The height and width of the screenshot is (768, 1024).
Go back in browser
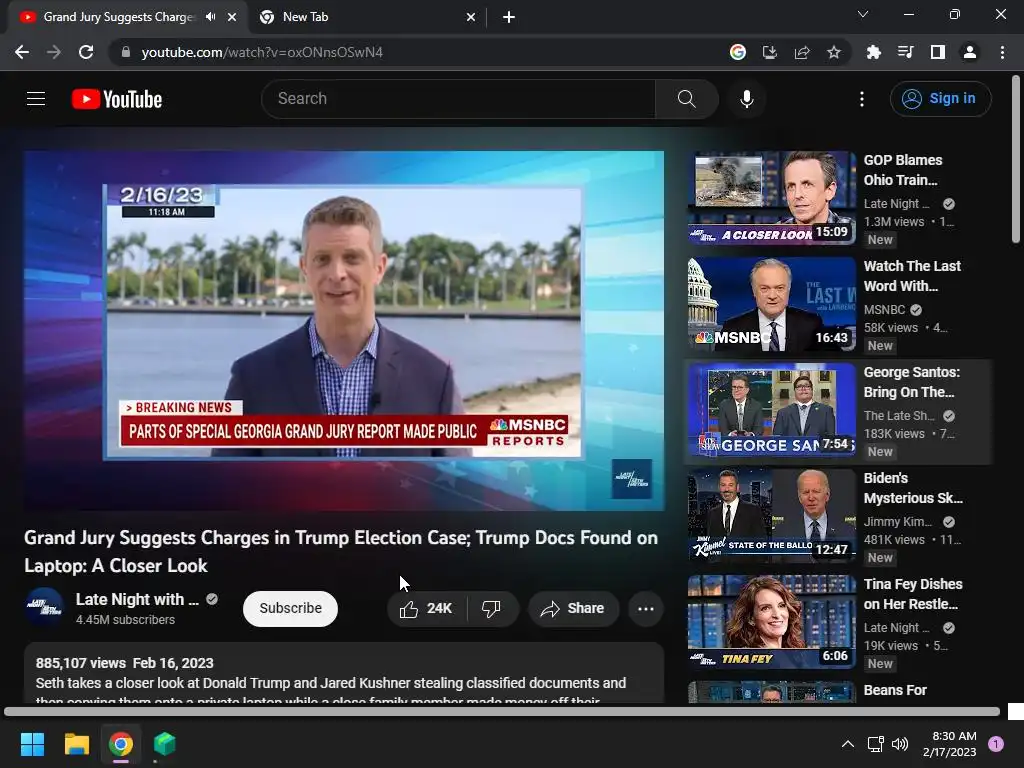22,52
